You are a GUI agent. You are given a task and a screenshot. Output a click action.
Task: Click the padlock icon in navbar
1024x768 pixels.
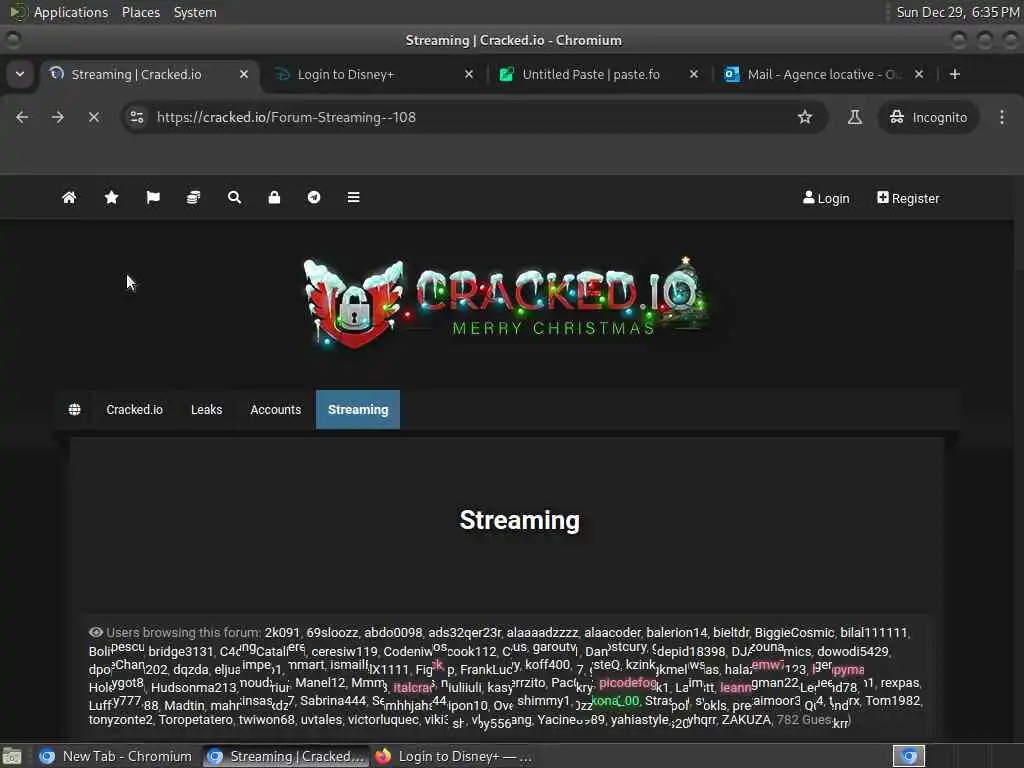tap(274, 197)
